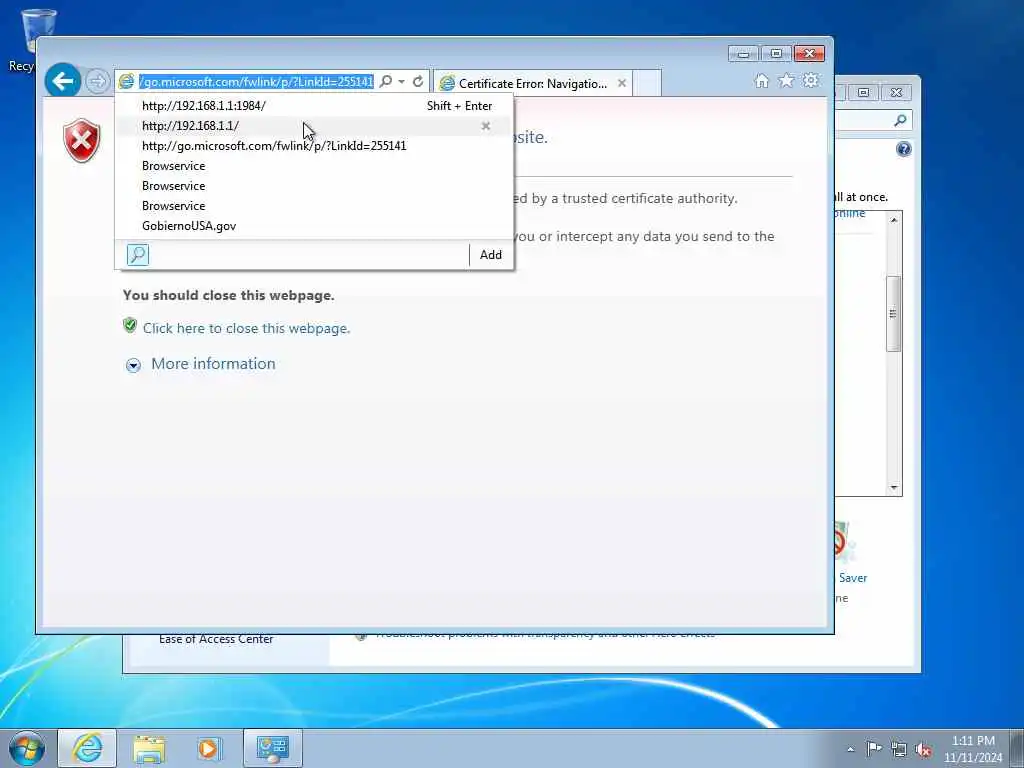Maximize the Internet Explorer window
The width and height of the screenshot is (1024, 768).
point(776,54)
